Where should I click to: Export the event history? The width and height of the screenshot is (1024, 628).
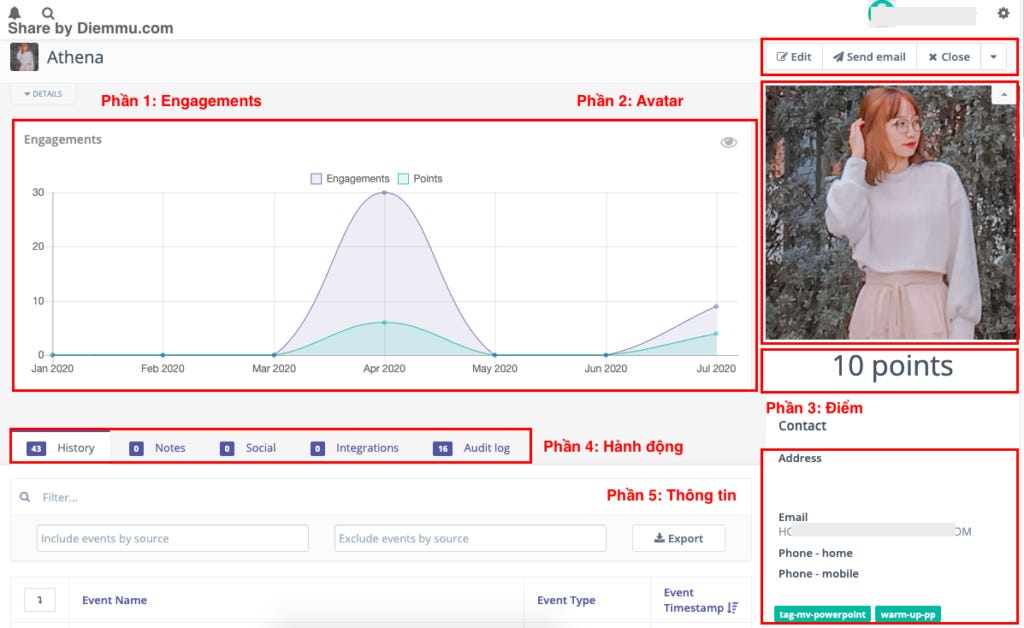pyautogui.click(x=679, y=539)
